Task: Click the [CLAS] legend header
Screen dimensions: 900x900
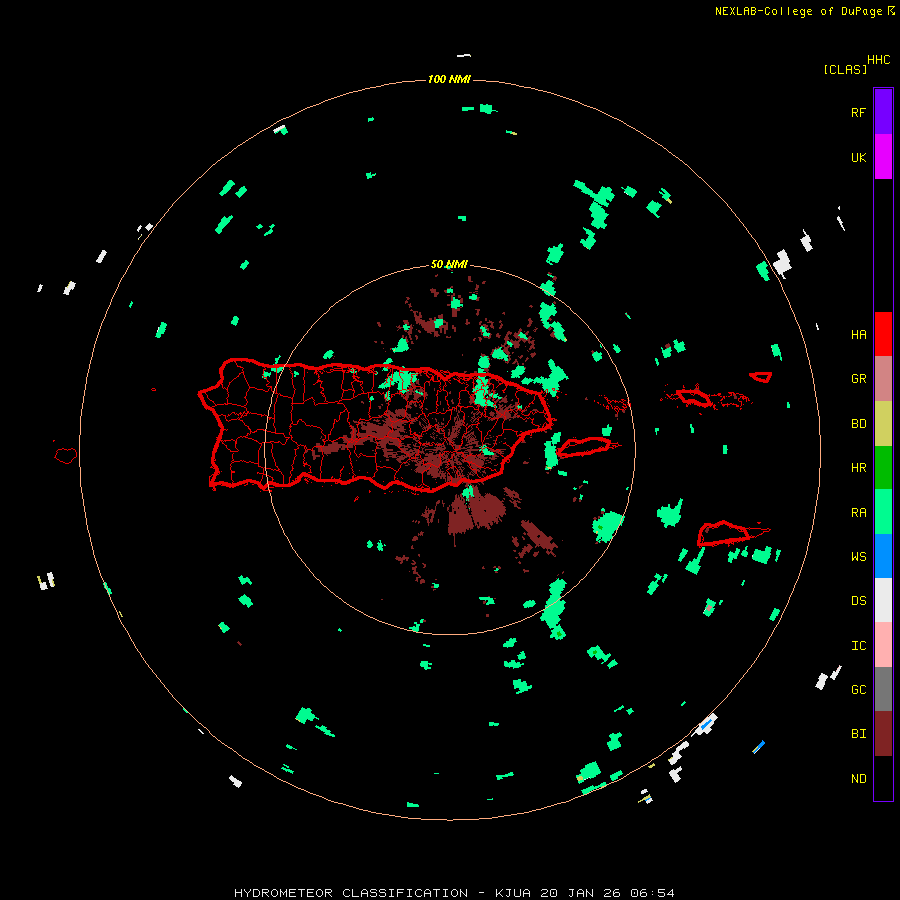Action: (x=845, y=69)
